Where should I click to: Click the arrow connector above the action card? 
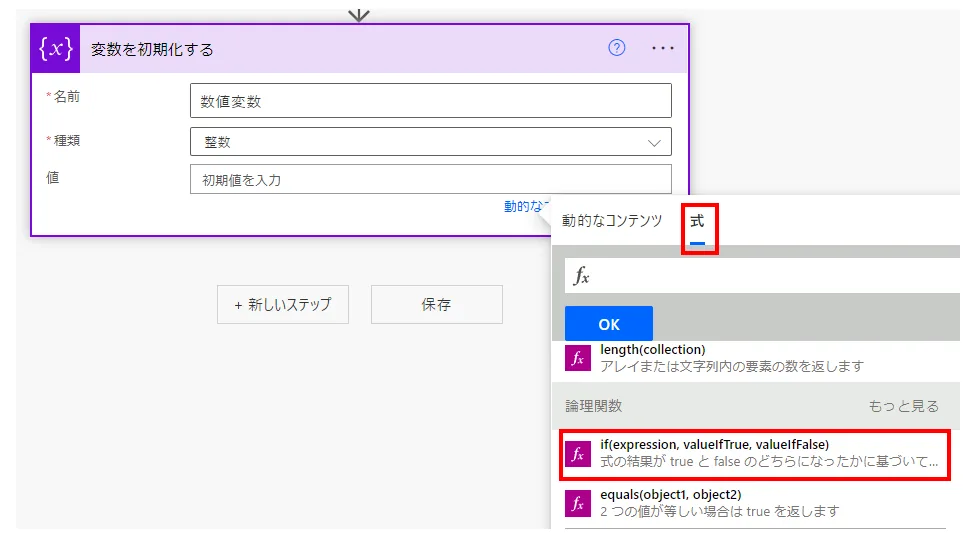pos(358,13)
